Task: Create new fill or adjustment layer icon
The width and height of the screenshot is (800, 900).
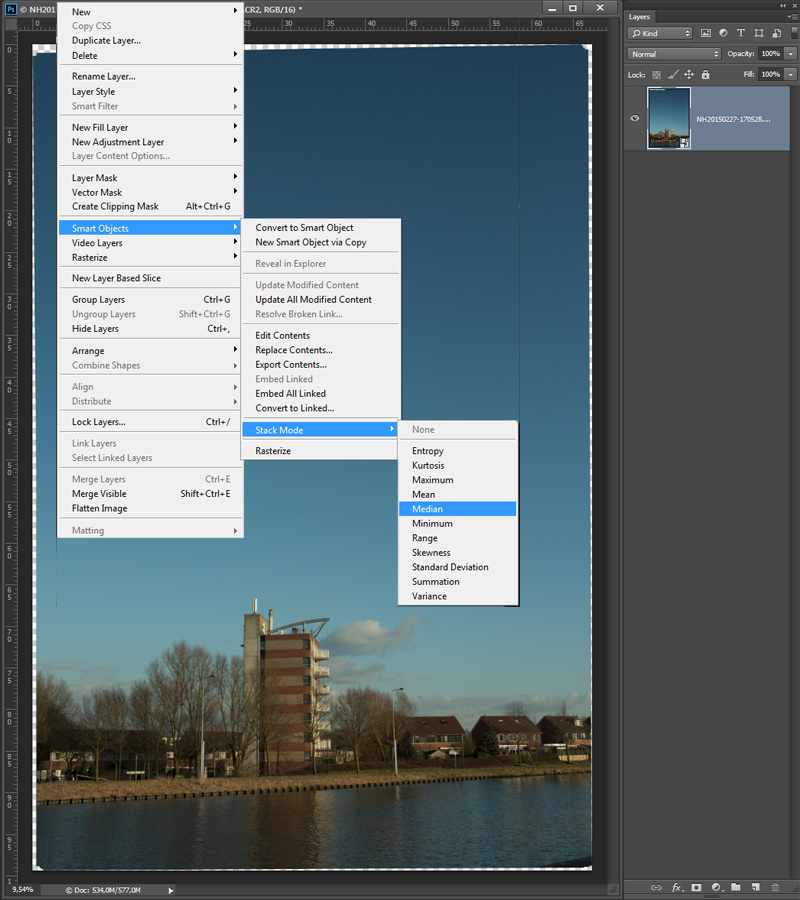Action: tap(716, 887)
